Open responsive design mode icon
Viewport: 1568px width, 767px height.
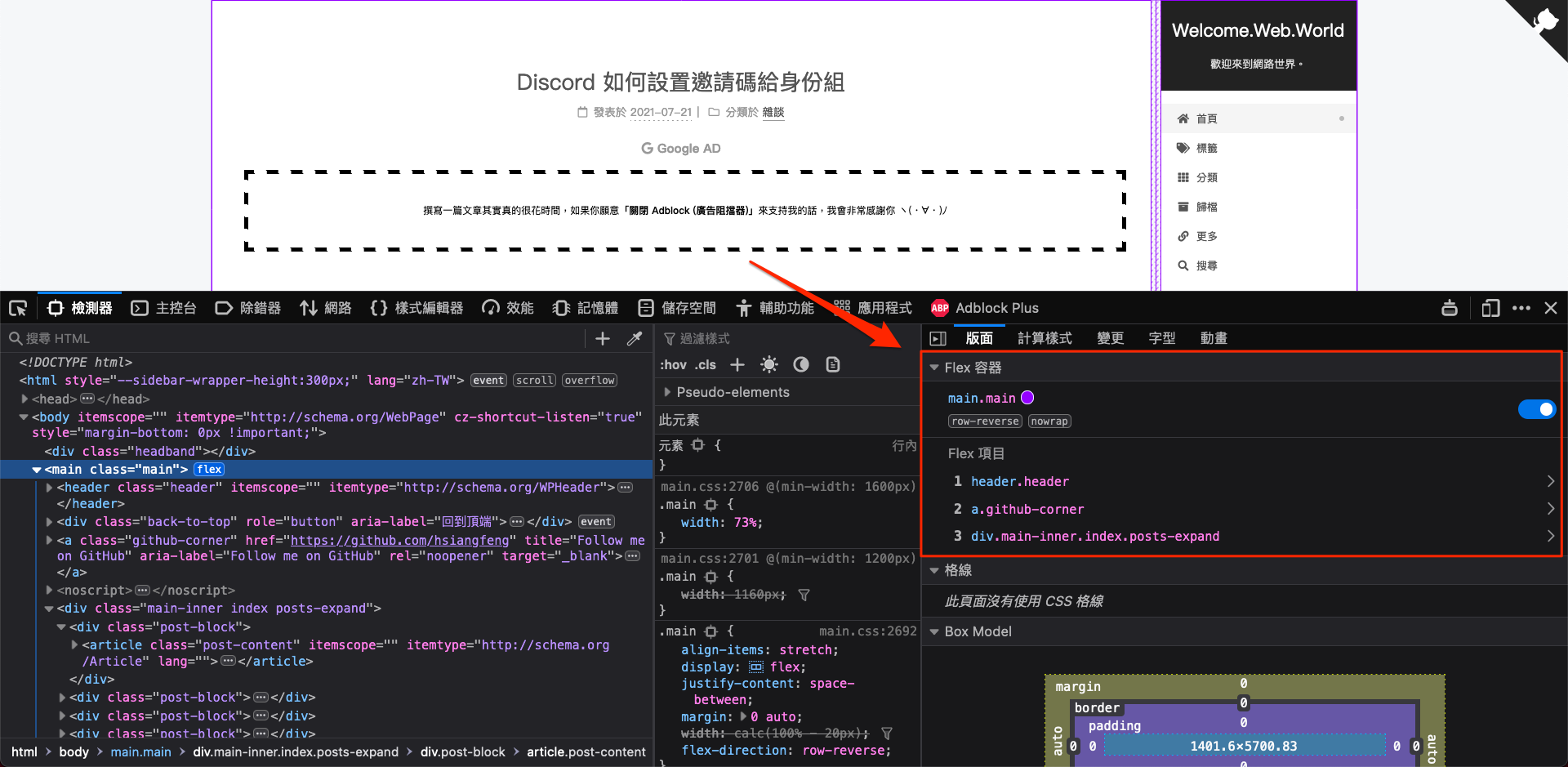1490,308
